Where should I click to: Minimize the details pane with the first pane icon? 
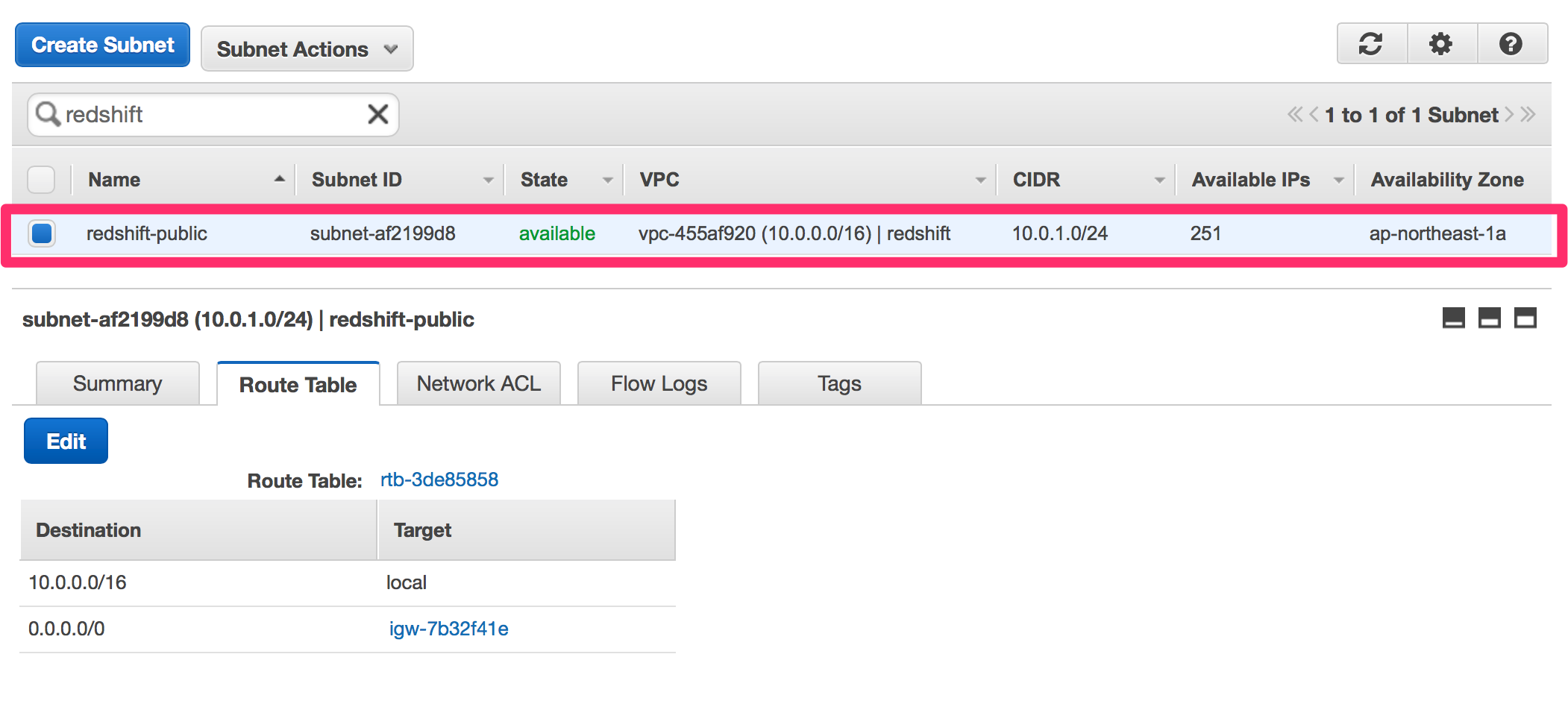[1454, 318]
